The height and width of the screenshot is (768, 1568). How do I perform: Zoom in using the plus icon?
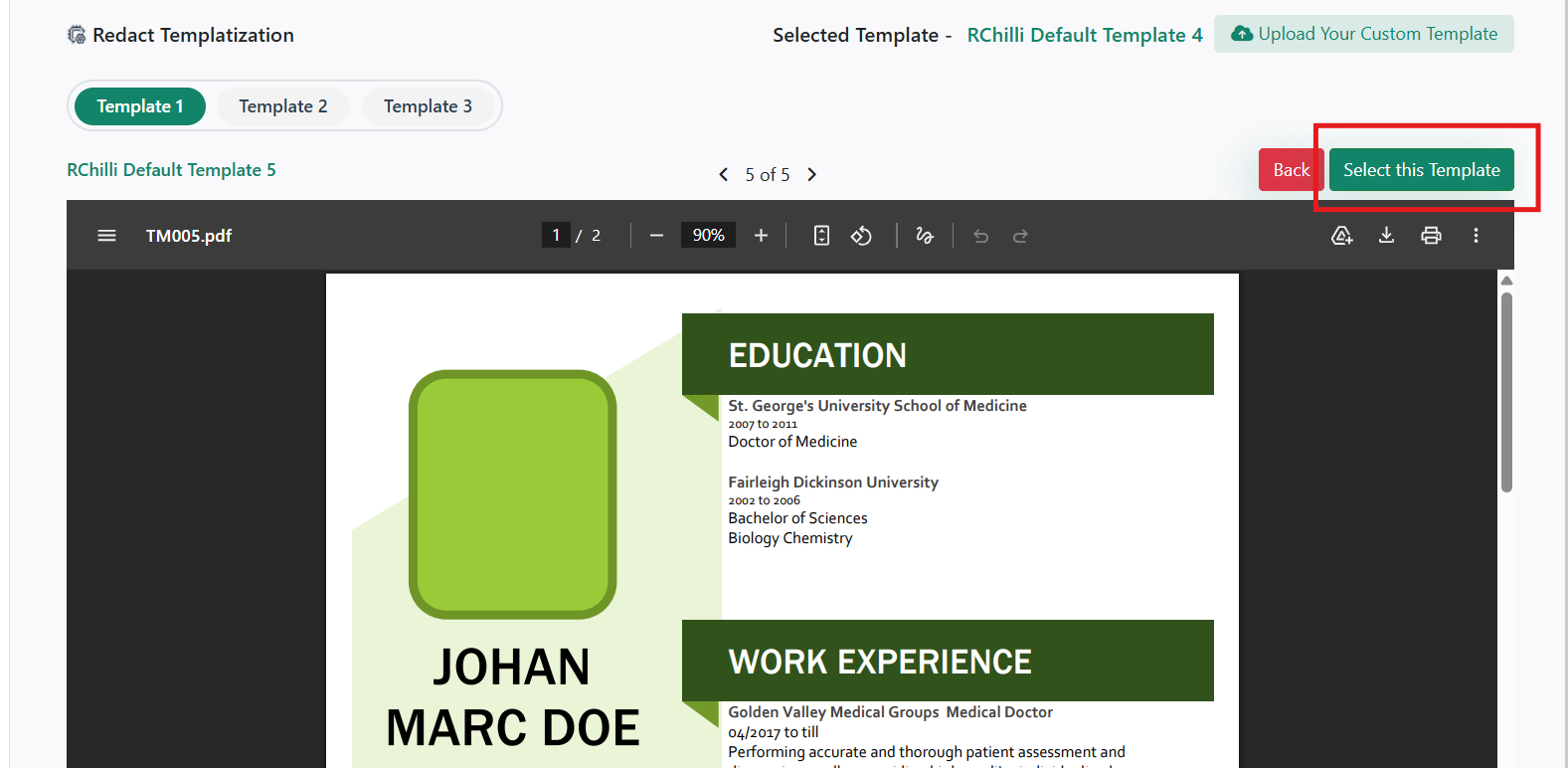(x=761, y=236)
